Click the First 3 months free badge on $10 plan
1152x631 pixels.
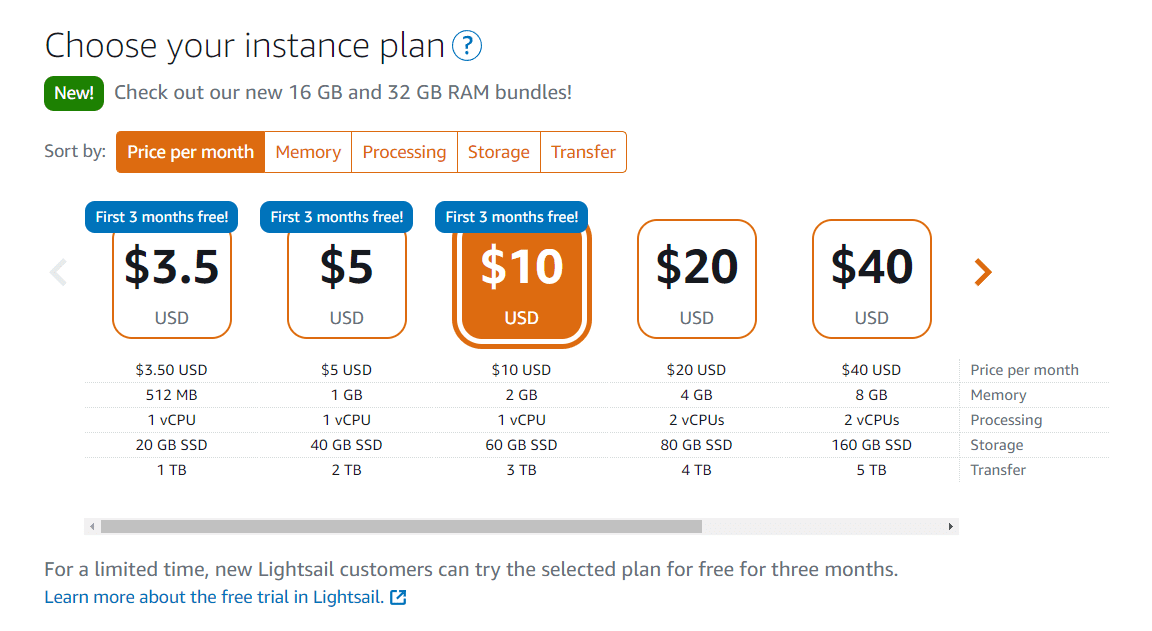point(511,217)
